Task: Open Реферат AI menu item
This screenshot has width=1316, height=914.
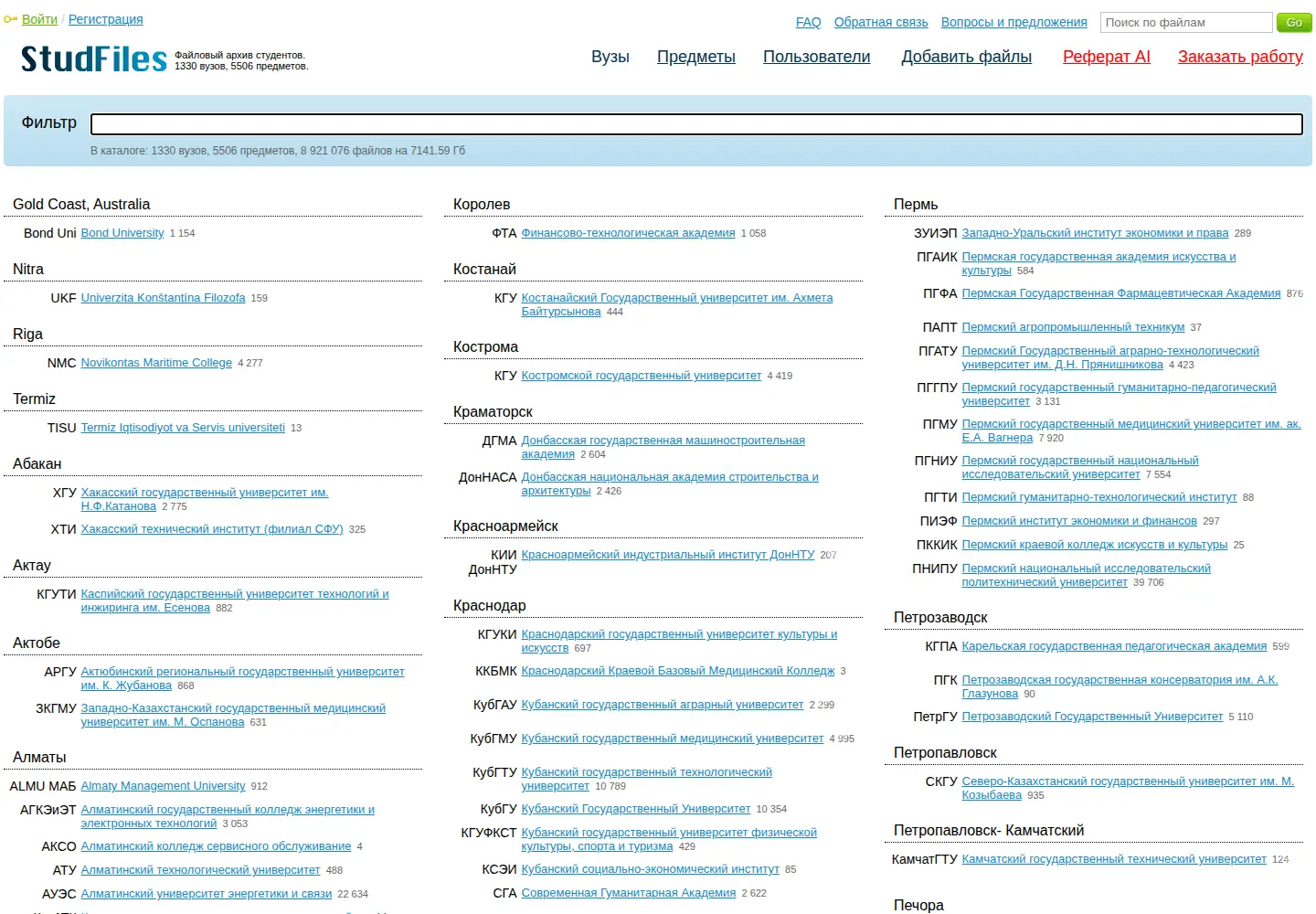Action: click(x=1107, y=57)
